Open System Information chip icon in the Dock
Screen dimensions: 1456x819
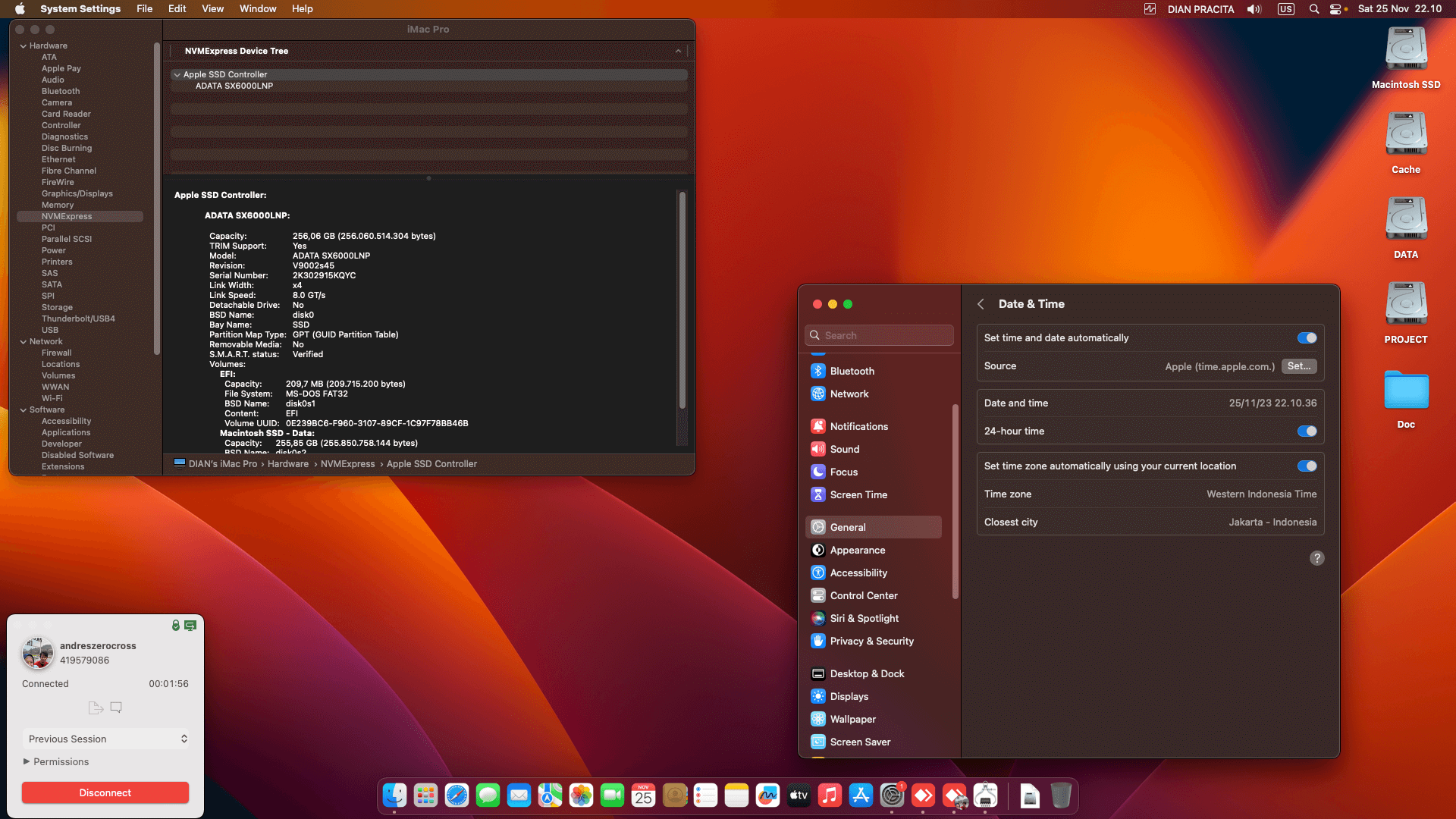(985, 795)
